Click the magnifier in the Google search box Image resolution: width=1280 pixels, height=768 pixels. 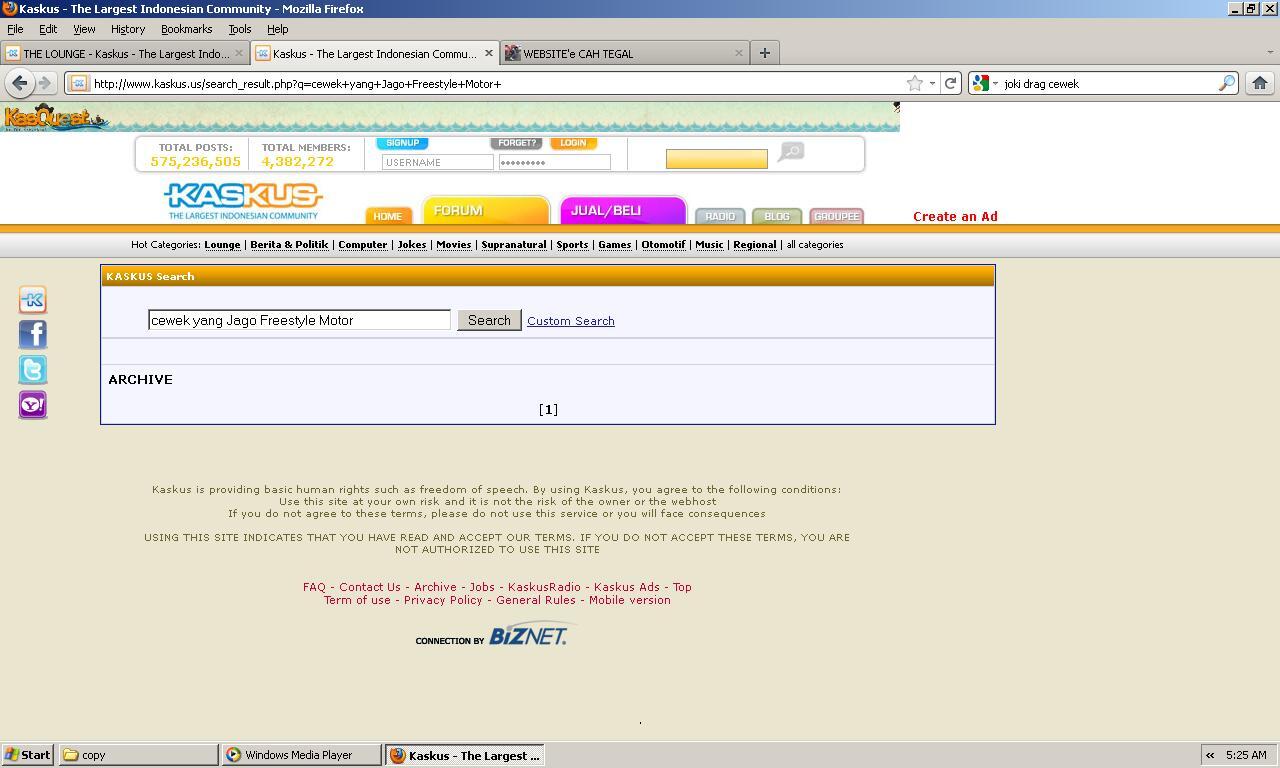(x=1226, y=83)
